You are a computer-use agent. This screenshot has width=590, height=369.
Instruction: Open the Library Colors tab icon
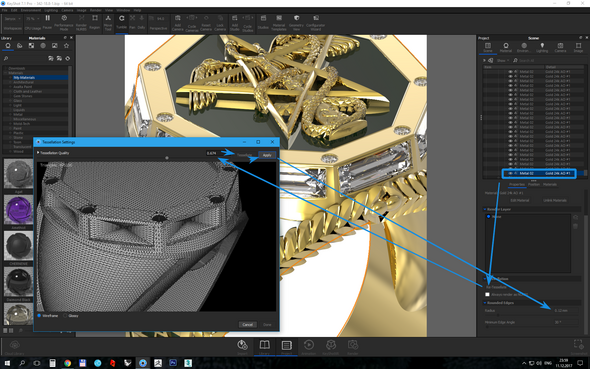click(x=20, y=46)
